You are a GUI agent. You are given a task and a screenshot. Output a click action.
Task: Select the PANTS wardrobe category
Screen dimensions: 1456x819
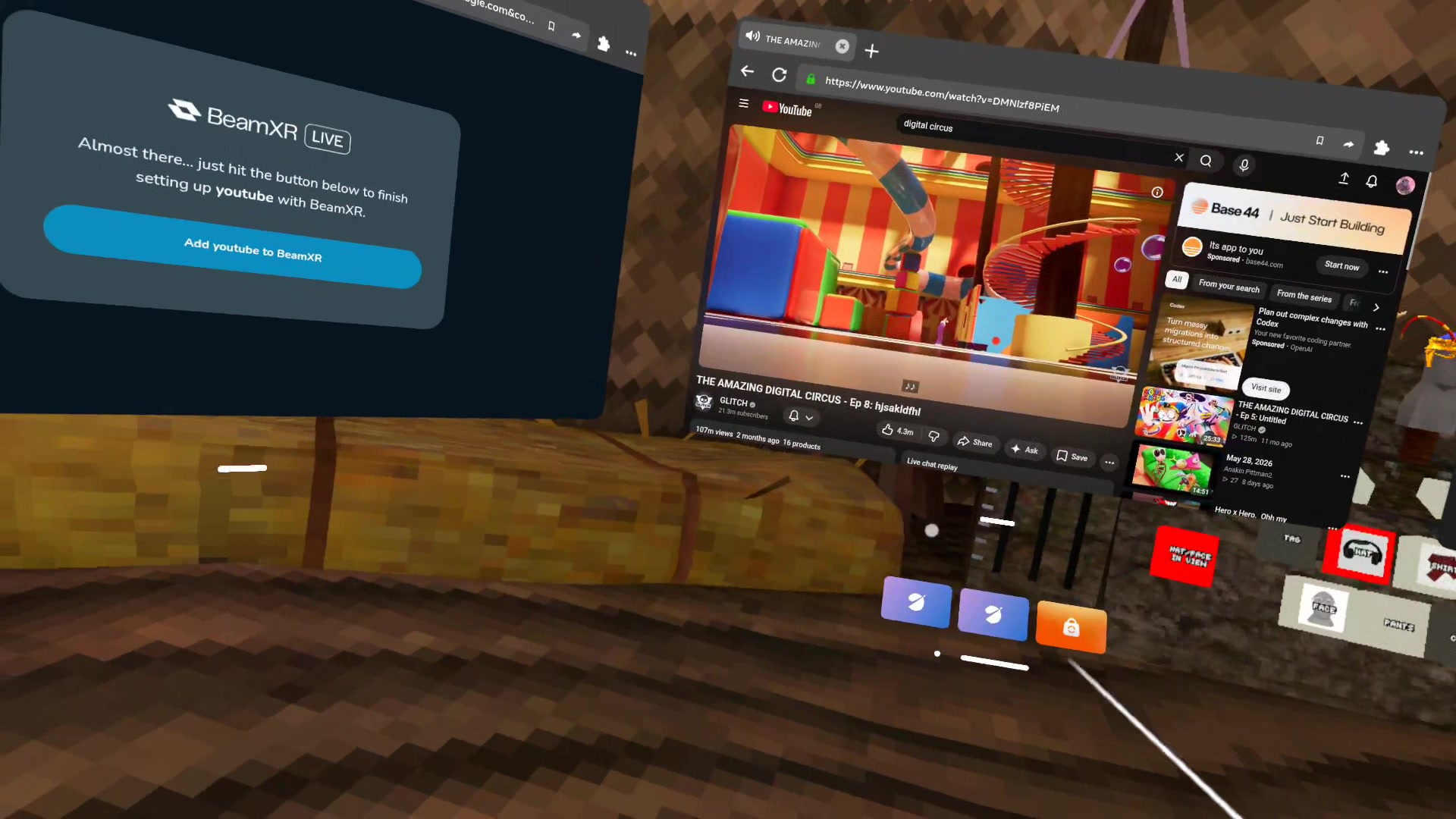[1398, 625]
